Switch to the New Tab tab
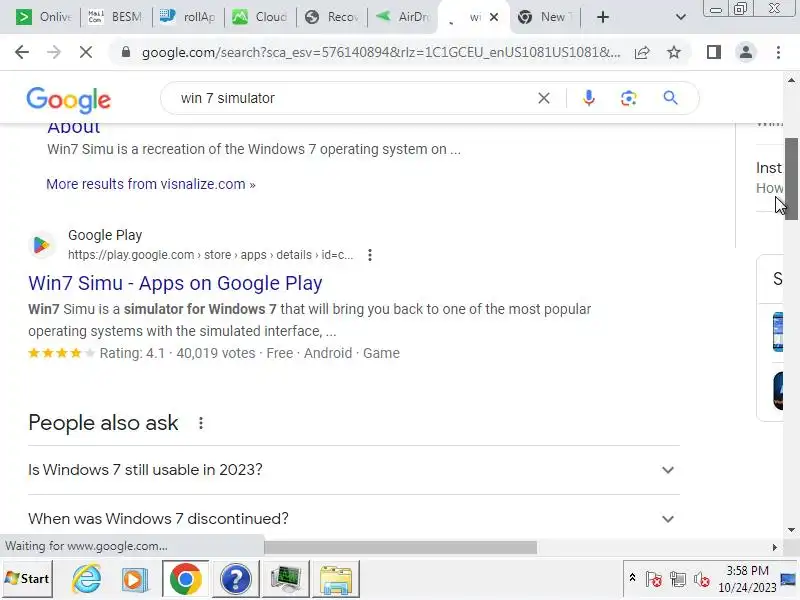 coord(545,17)
